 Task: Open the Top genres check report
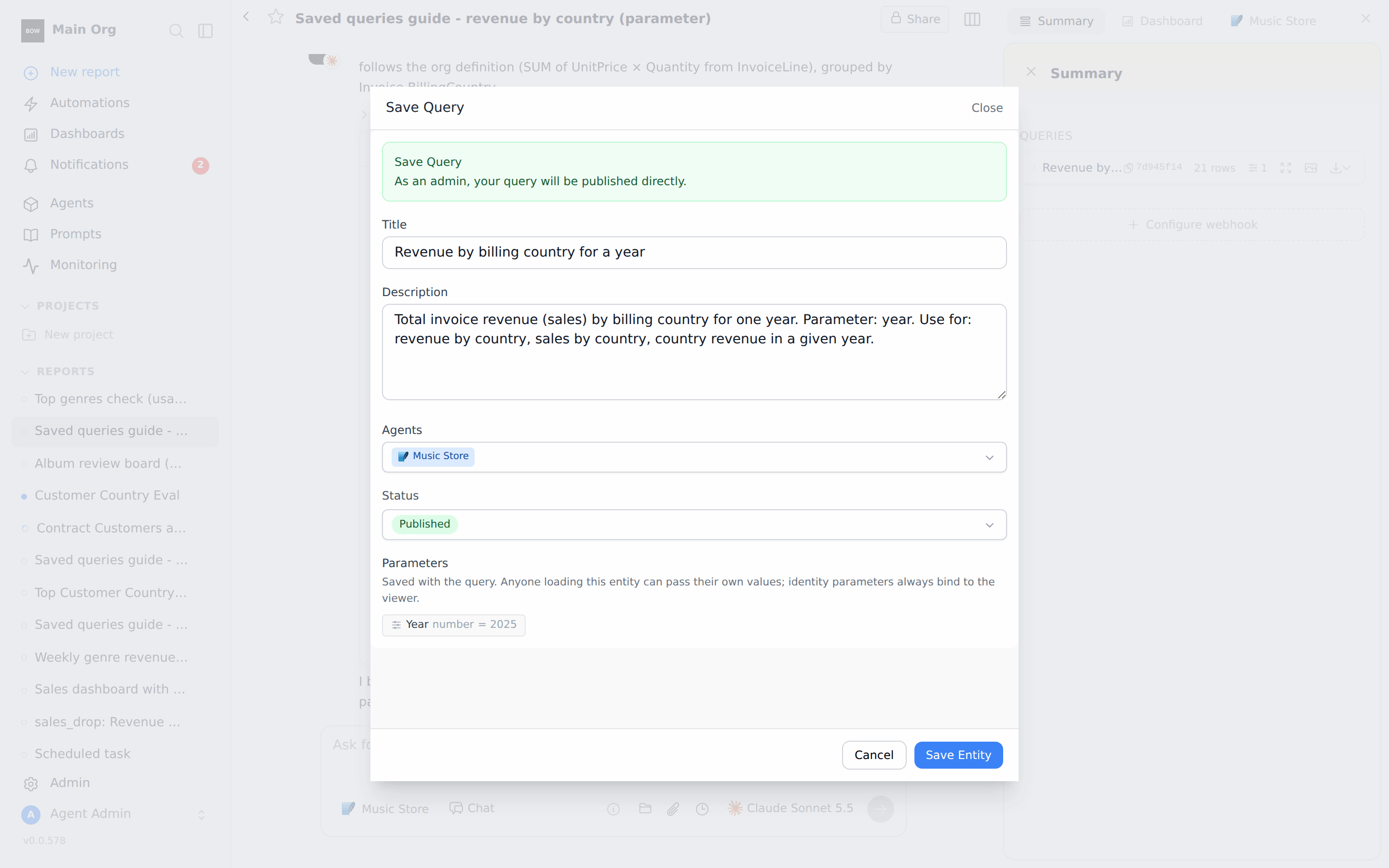(x=110, y=399)
